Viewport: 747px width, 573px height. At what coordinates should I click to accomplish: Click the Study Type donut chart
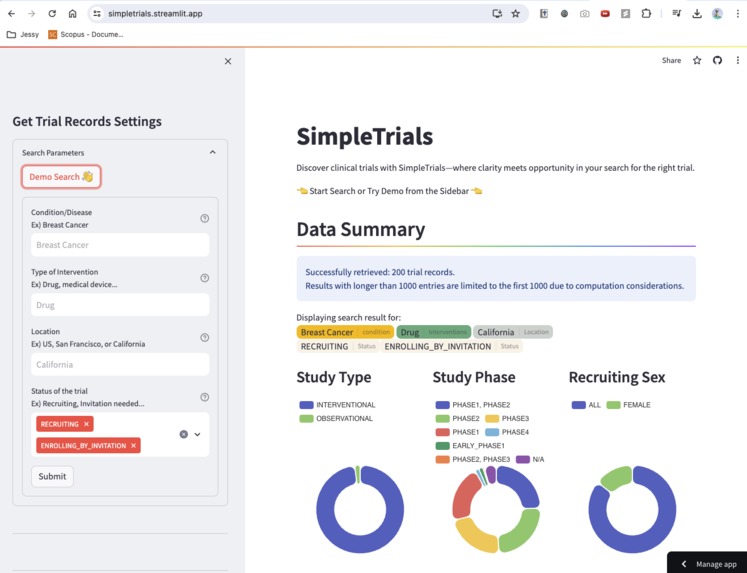click(x=360, y=509)
